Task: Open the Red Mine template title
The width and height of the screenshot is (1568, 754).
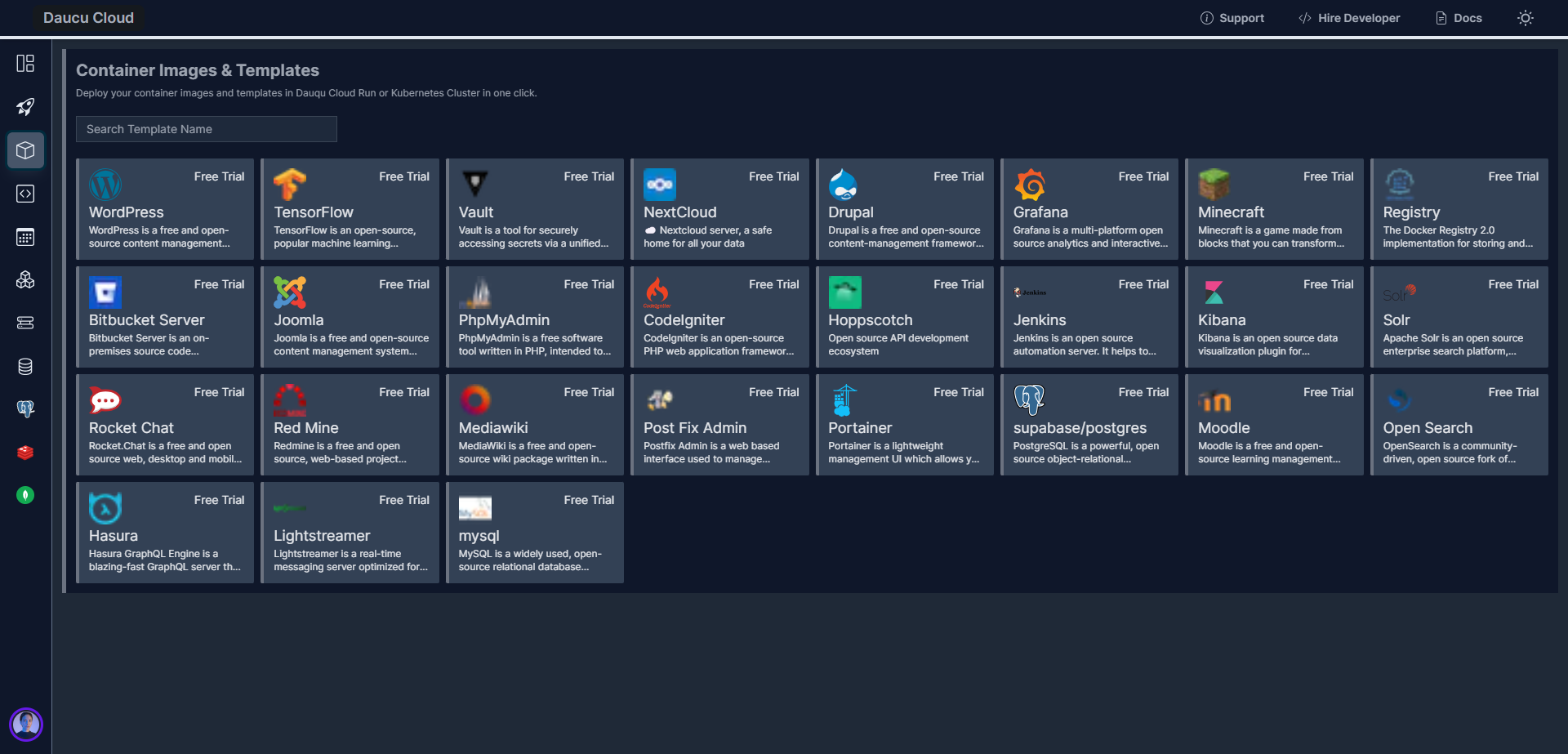Action: 306,428
